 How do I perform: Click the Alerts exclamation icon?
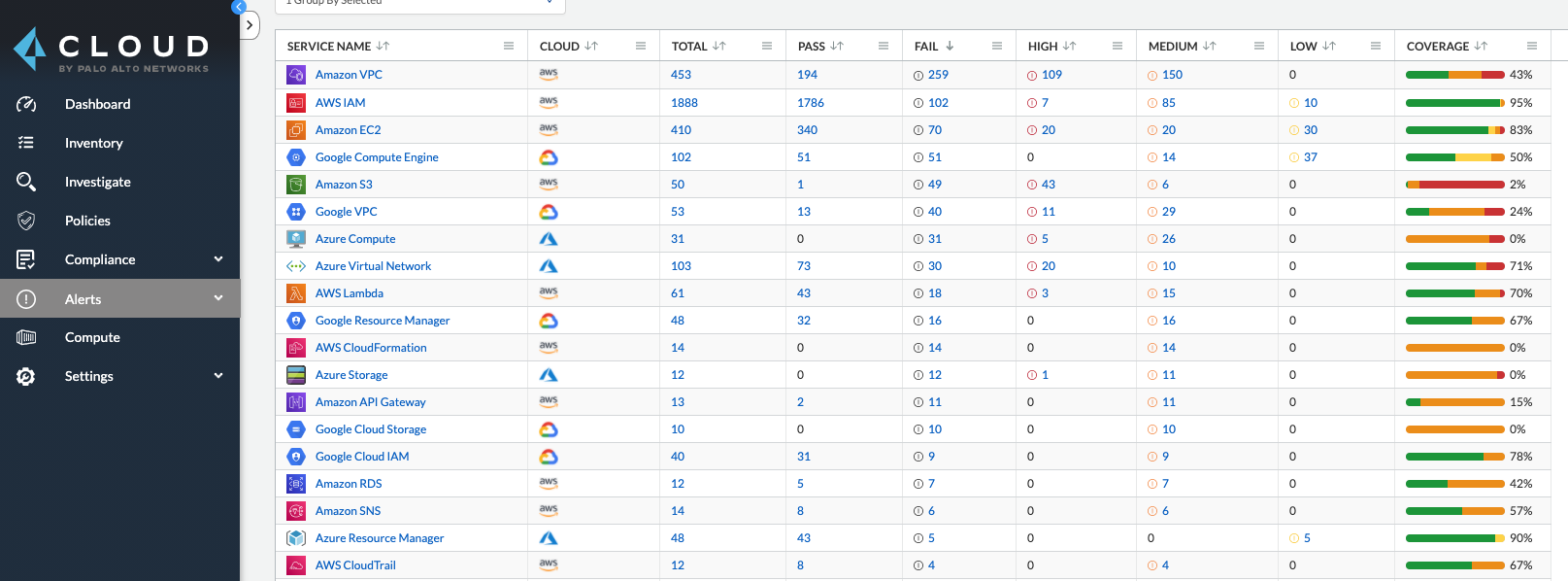26,299
